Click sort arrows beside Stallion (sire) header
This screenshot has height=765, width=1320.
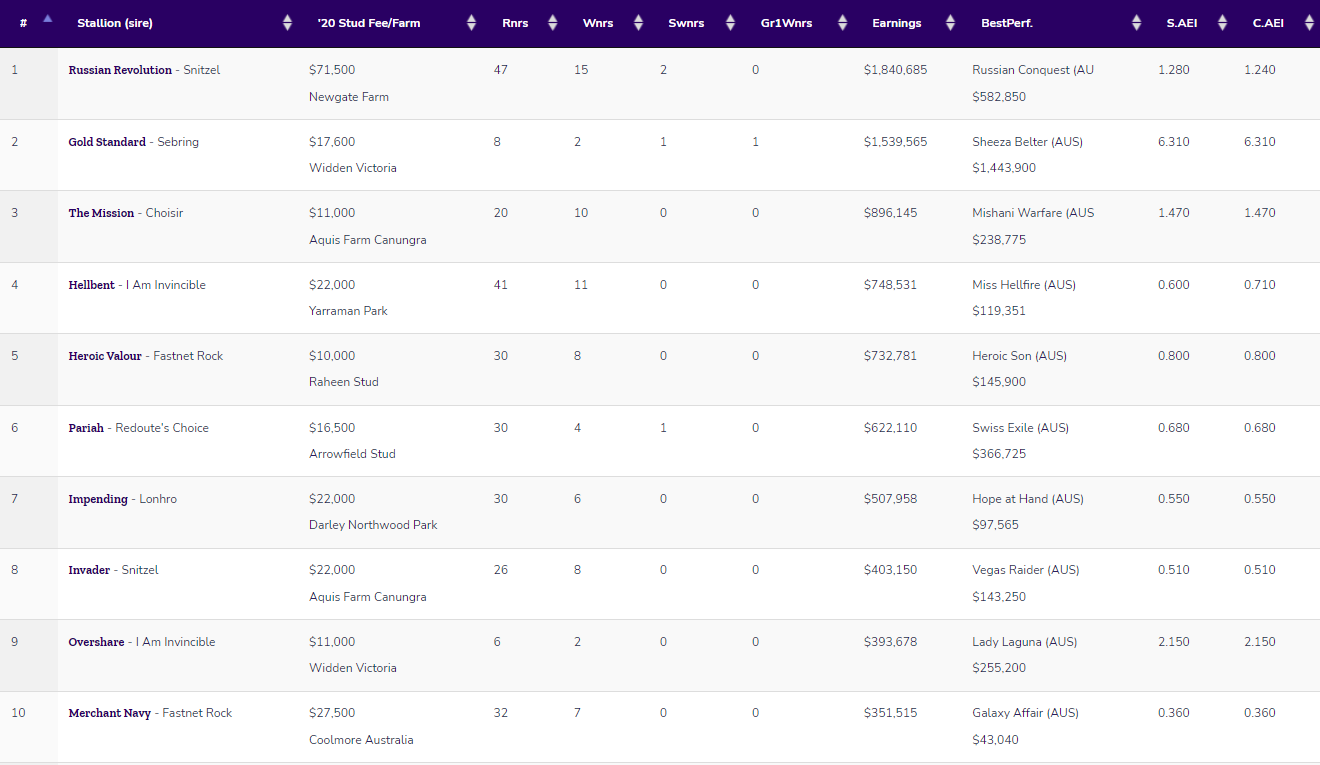(288, 23)
